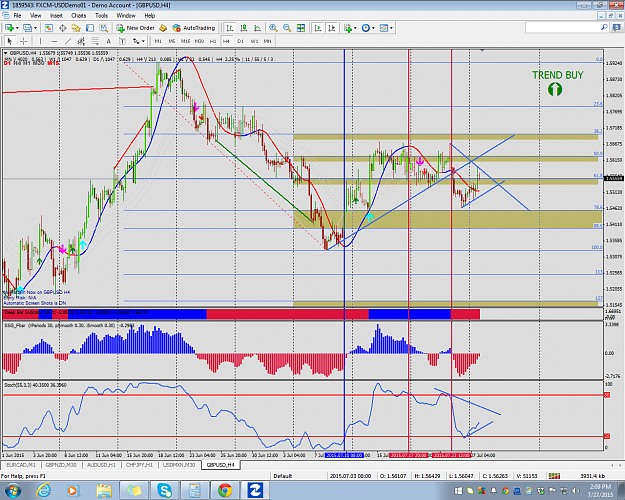The image size is (625, 500).
Task: Zoom out on the chart
Action: pyautogui.click(x=287, y=28)
